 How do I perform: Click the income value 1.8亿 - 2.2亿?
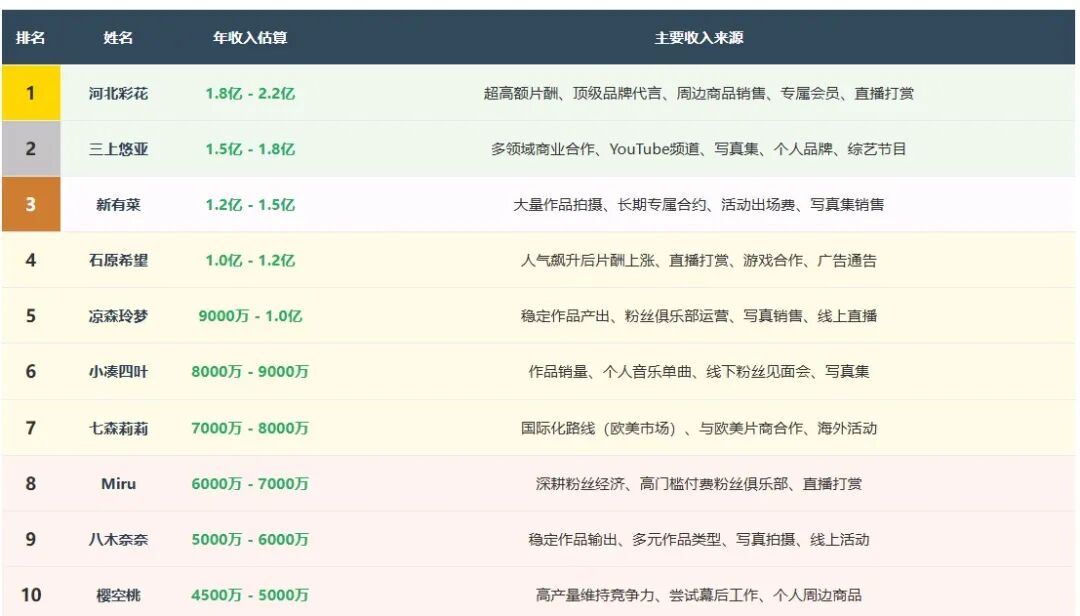click(250, 93)
